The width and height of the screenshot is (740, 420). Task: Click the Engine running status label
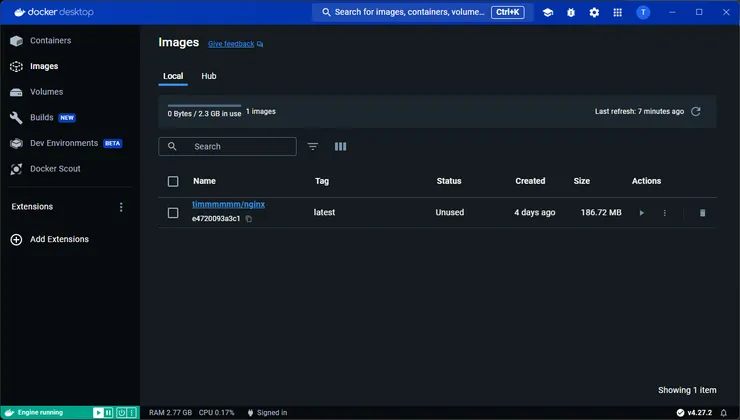point(40,412)
